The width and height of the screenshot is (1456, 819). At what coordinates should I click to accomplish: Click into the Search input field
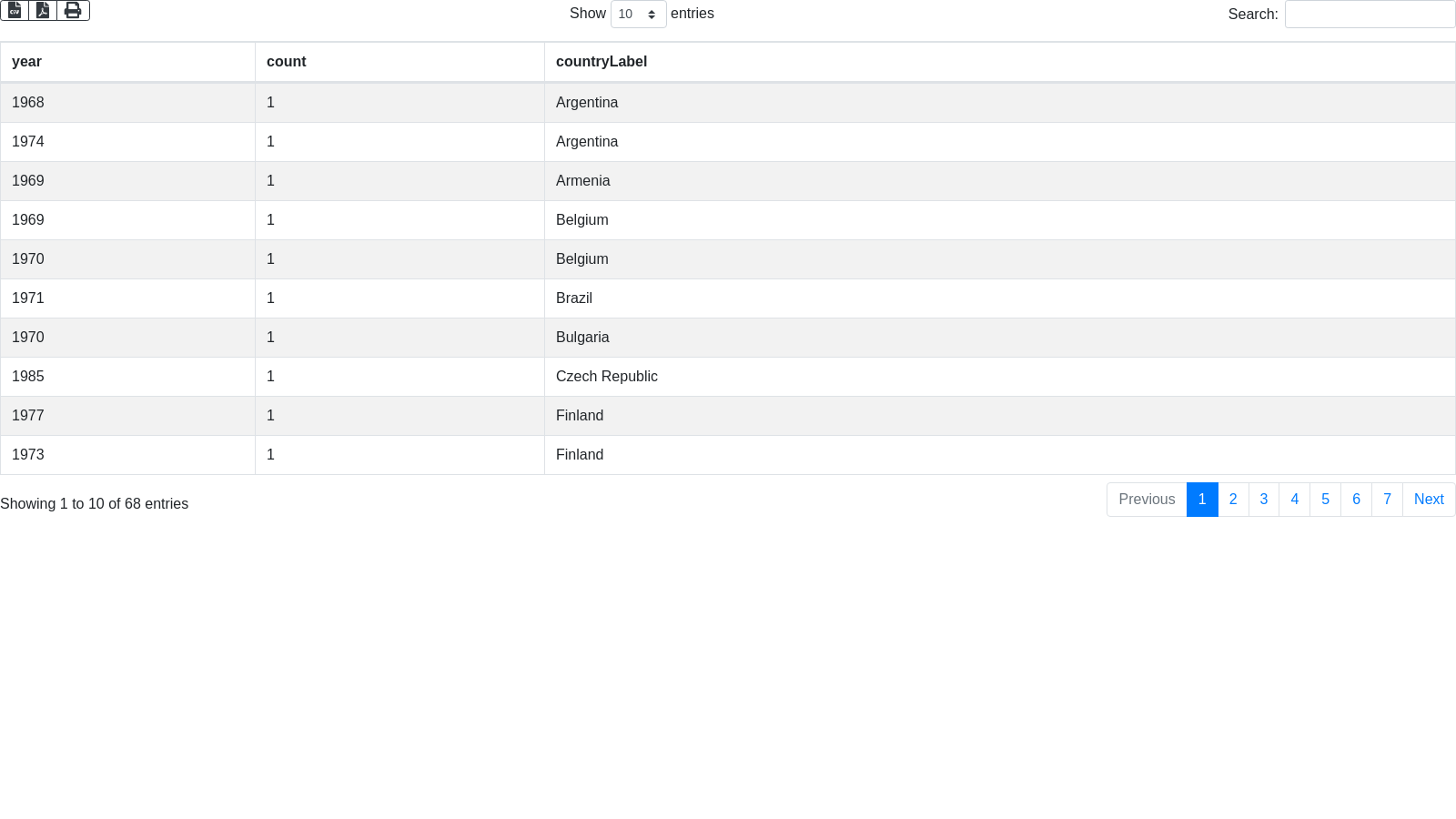(x=1370, y=15)
